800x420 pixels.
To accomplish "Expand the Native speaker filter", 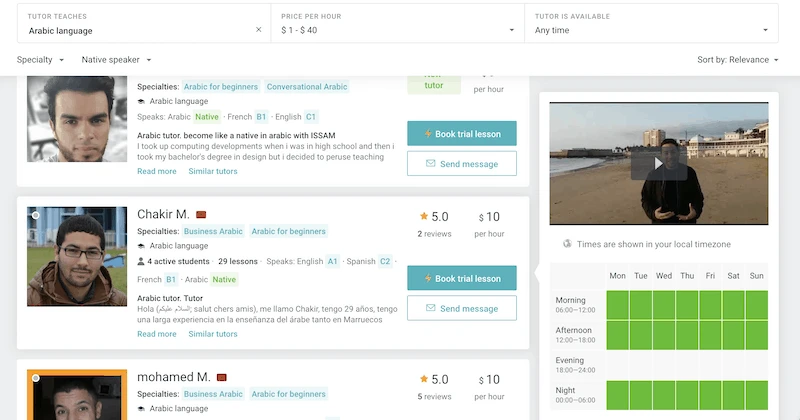I will [116, 60].
